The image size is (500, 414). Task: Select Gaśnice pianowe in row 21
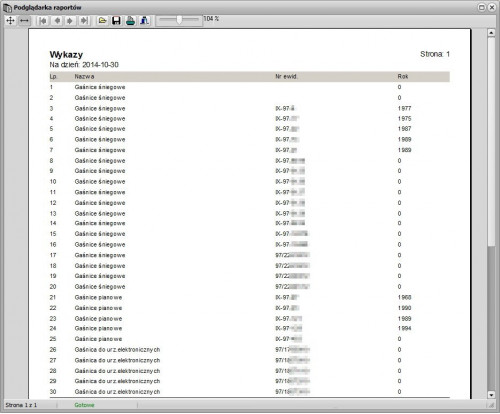(x=98, y=297)
